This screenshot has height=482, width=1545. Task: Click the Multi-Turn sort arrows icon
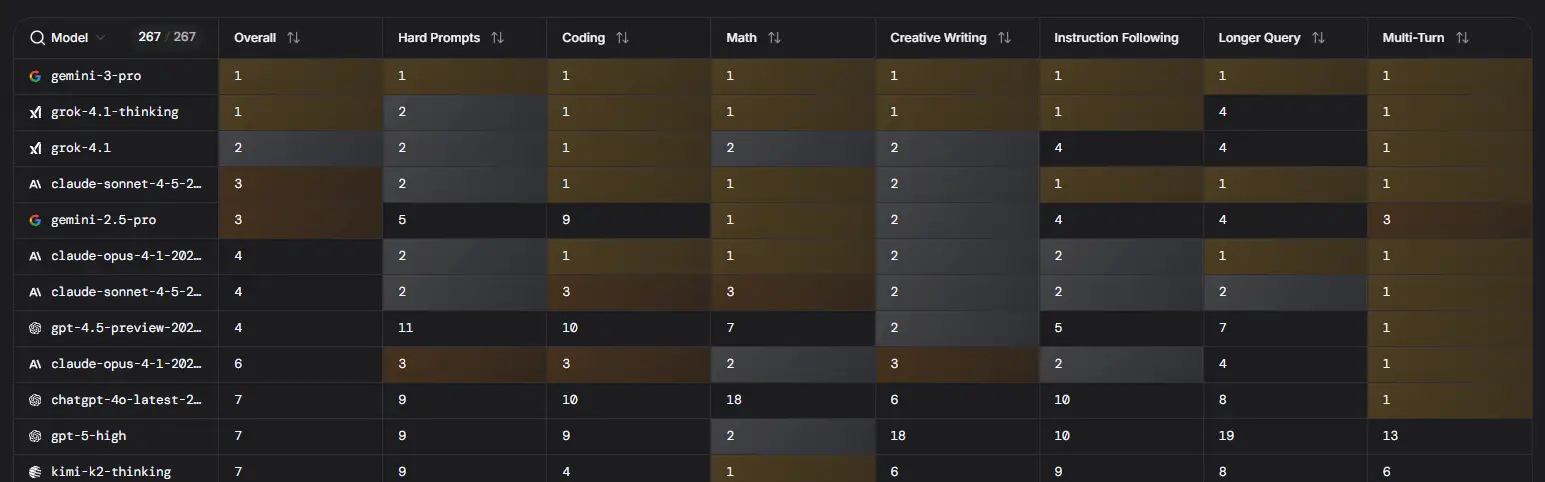[x=1462, y=38]
